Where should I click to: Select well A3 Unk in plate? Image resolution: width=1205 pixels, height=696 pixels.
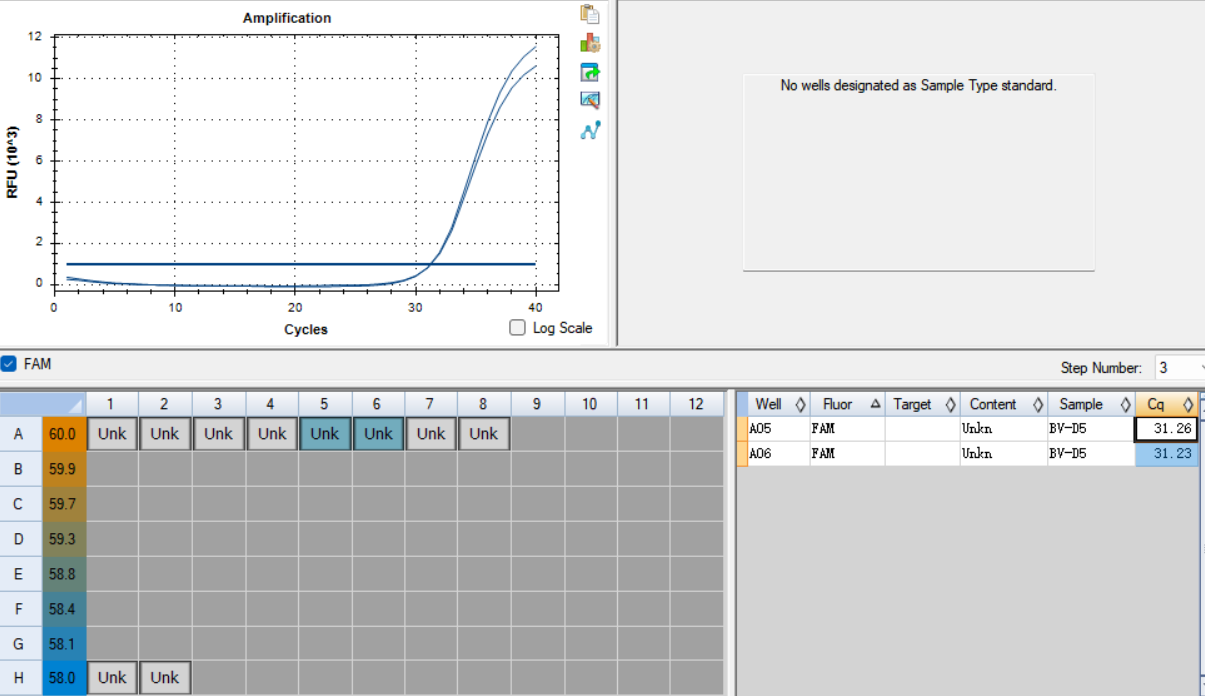coord(218,434)
